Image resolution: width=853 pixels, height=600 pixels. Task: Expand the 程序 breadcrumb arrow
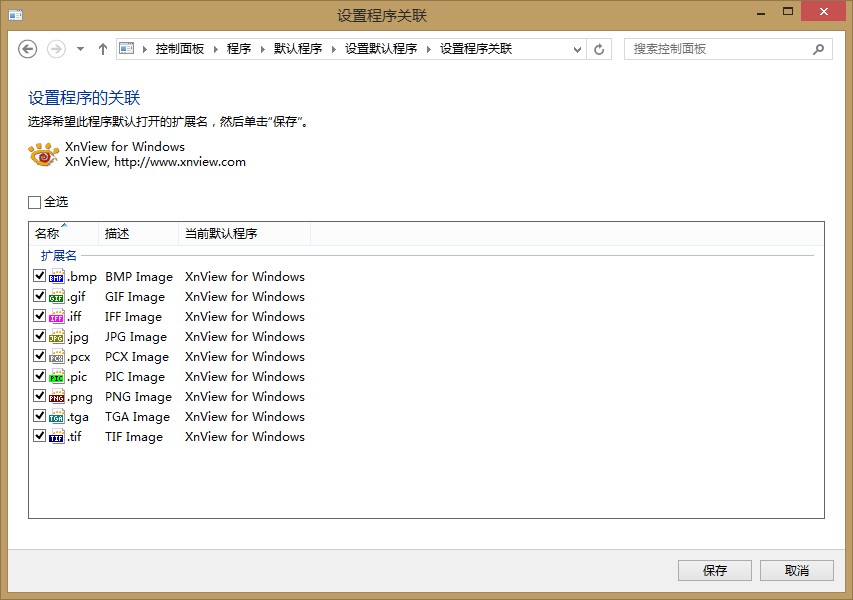tap(262, 49)
